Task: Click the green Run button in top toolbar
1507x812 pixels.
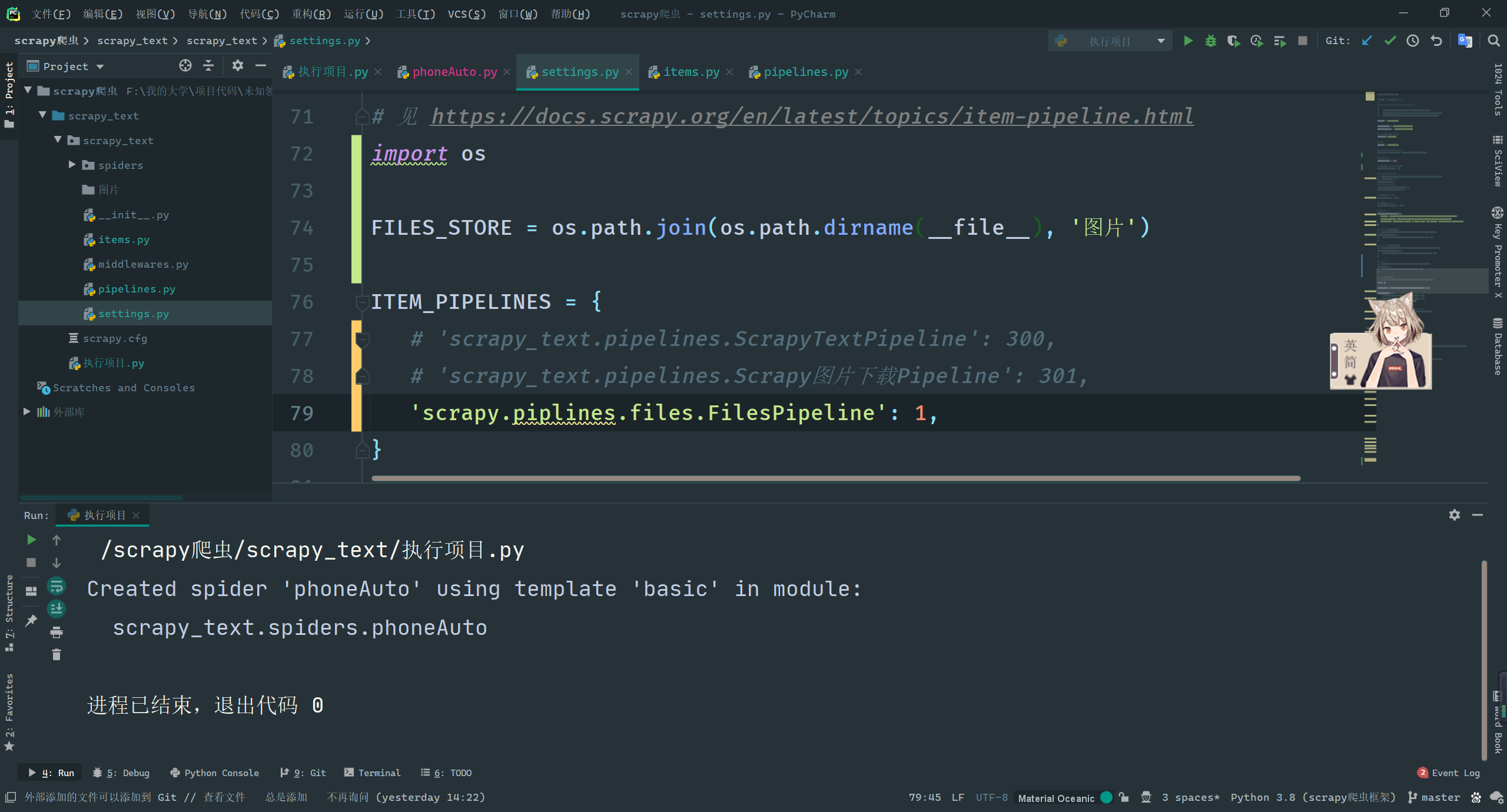Action: point(1188,41)
